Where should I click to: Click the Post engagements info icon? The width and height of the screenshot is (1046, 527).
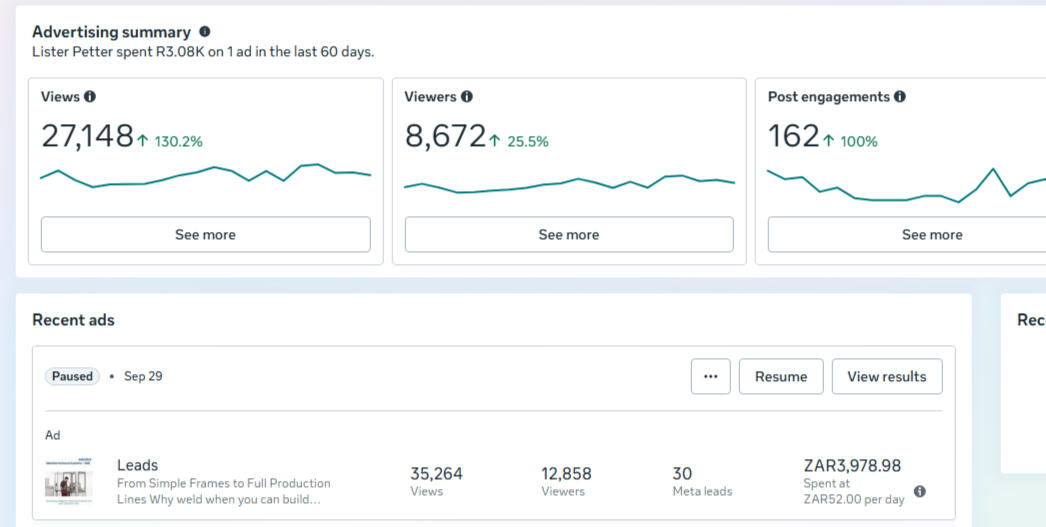click(x=899, y=97)
